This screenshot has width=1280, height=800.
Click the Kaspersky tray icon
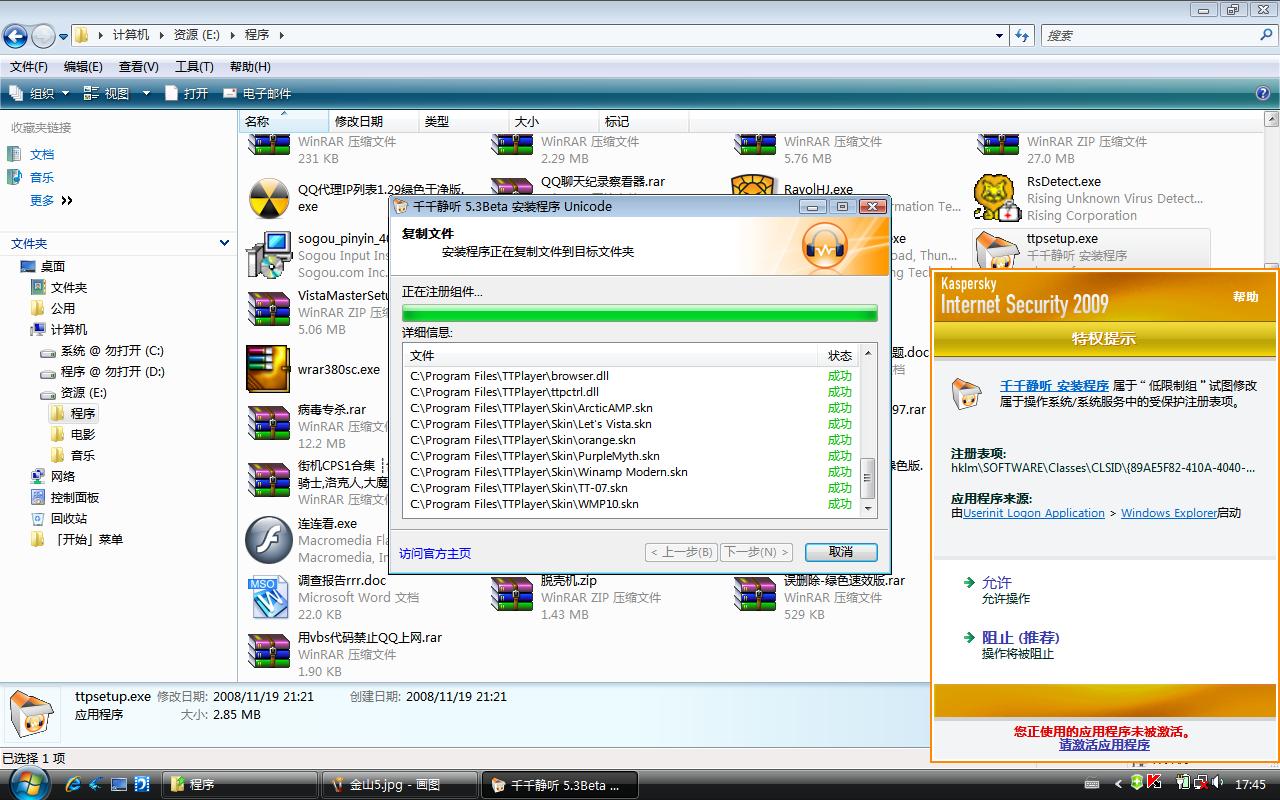point(1154,784)
